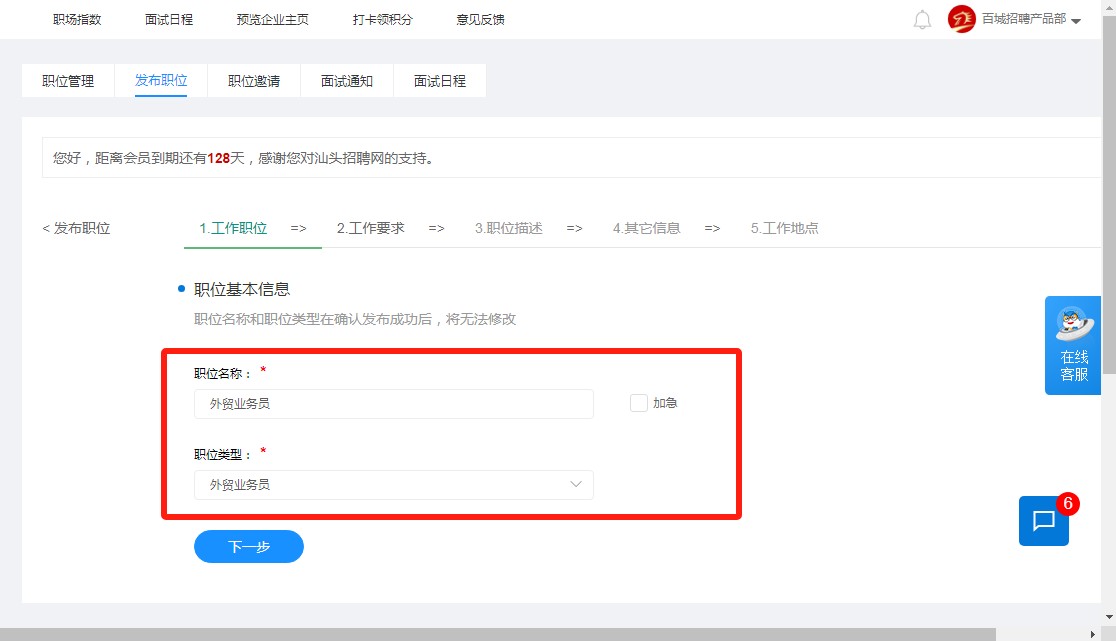Click the red company logo avatar

[x=961, y=19]
